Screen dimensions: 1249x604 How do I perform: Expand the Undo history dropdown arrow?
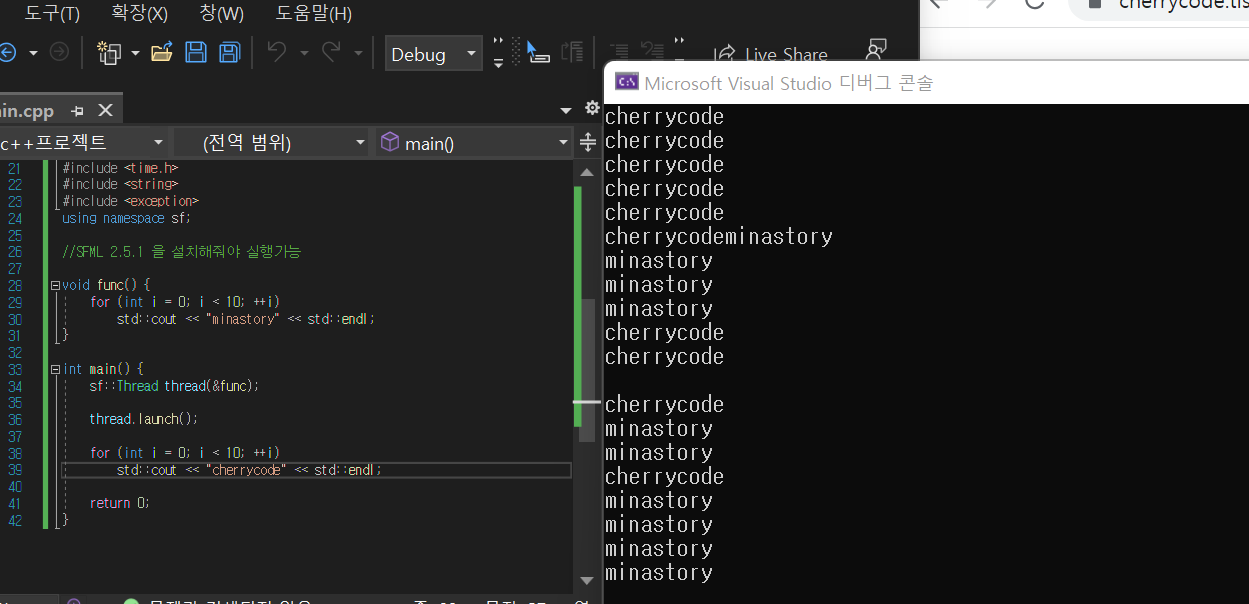click(304, 53)
